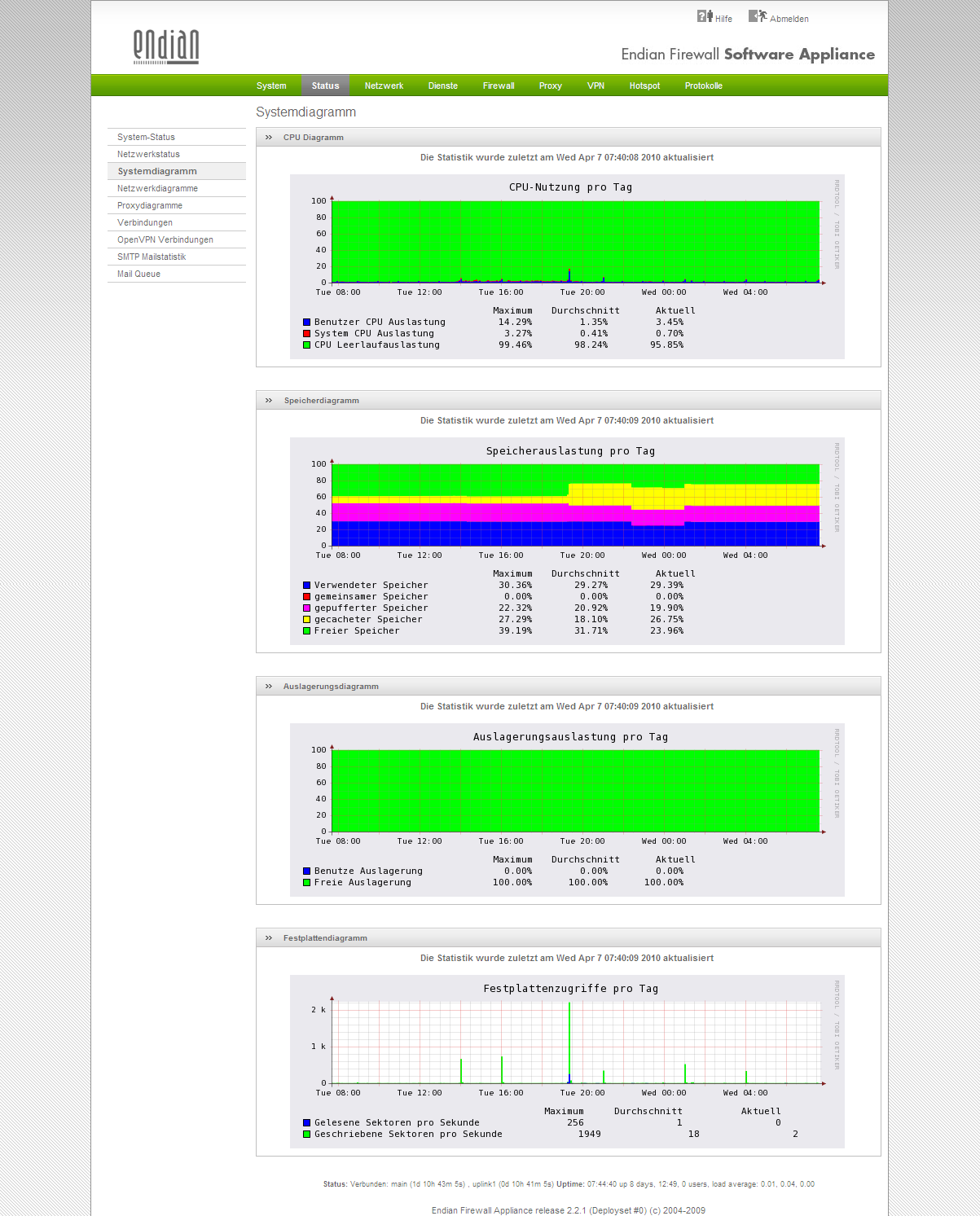Open the VPN menu tab
This screenshot has width=980, height=1216.
coord(595,86)
